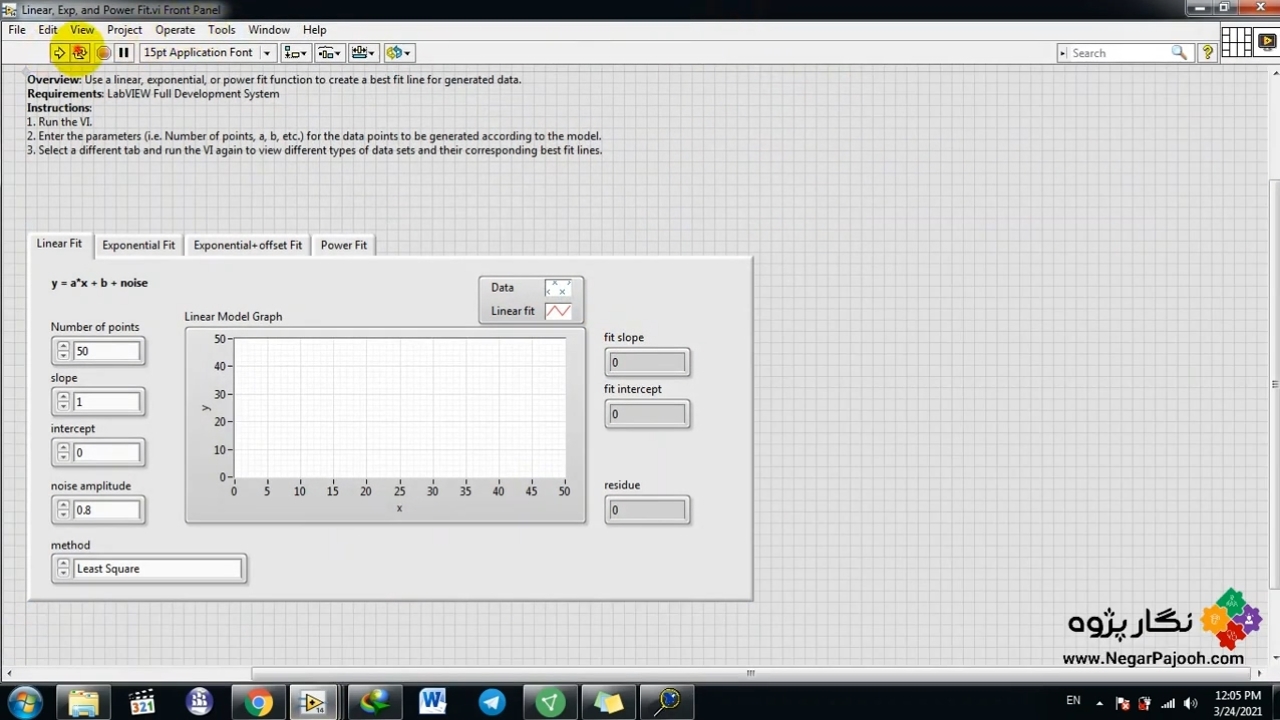Click the method Least Square selector
The width and height of the screenshot is (1280, 720).
point(157,569)
